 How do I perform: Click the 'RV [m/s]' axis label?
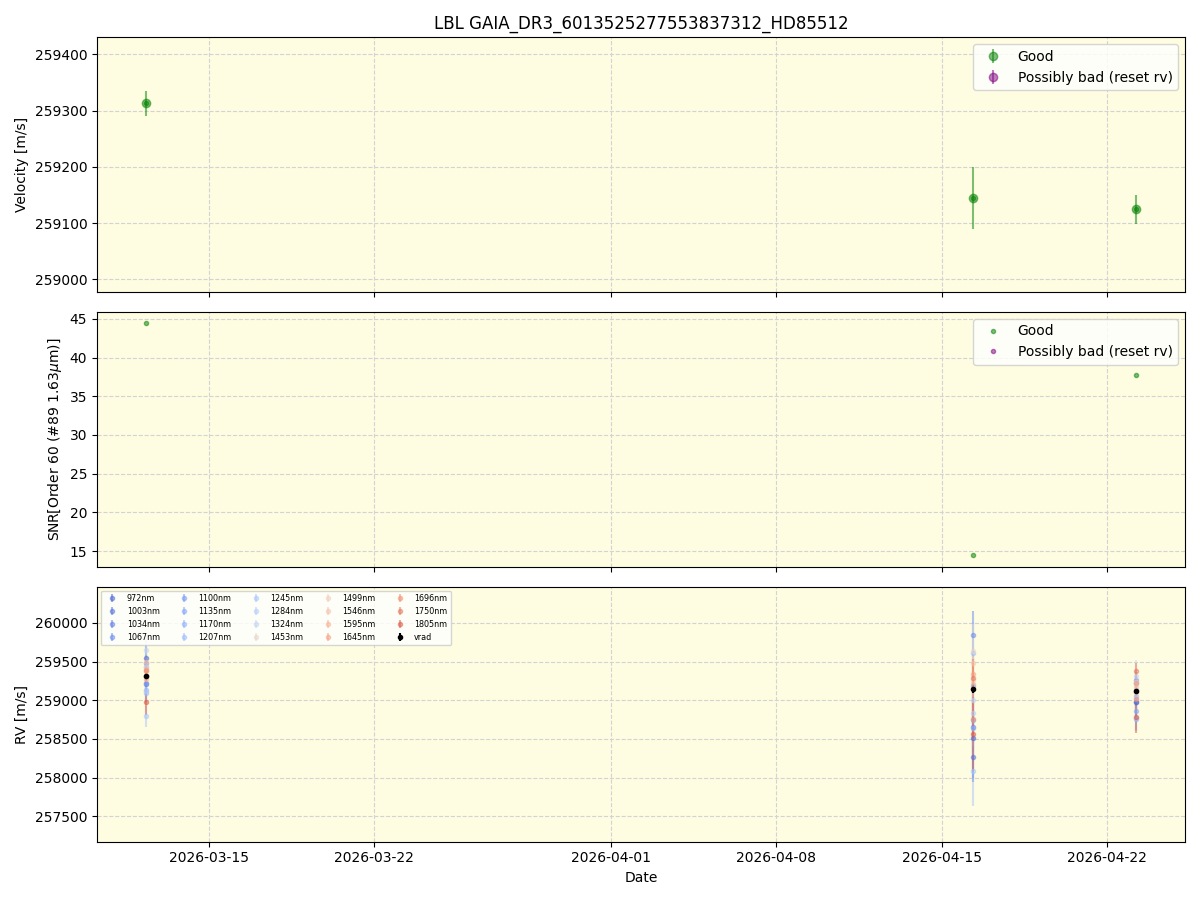[x=21, y=714]
